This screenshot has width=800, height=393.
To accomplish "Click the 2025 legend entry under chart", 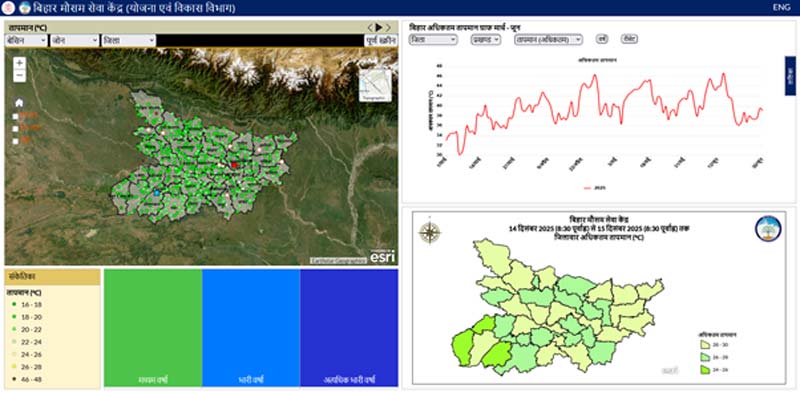I will click(x=594, y=188).
